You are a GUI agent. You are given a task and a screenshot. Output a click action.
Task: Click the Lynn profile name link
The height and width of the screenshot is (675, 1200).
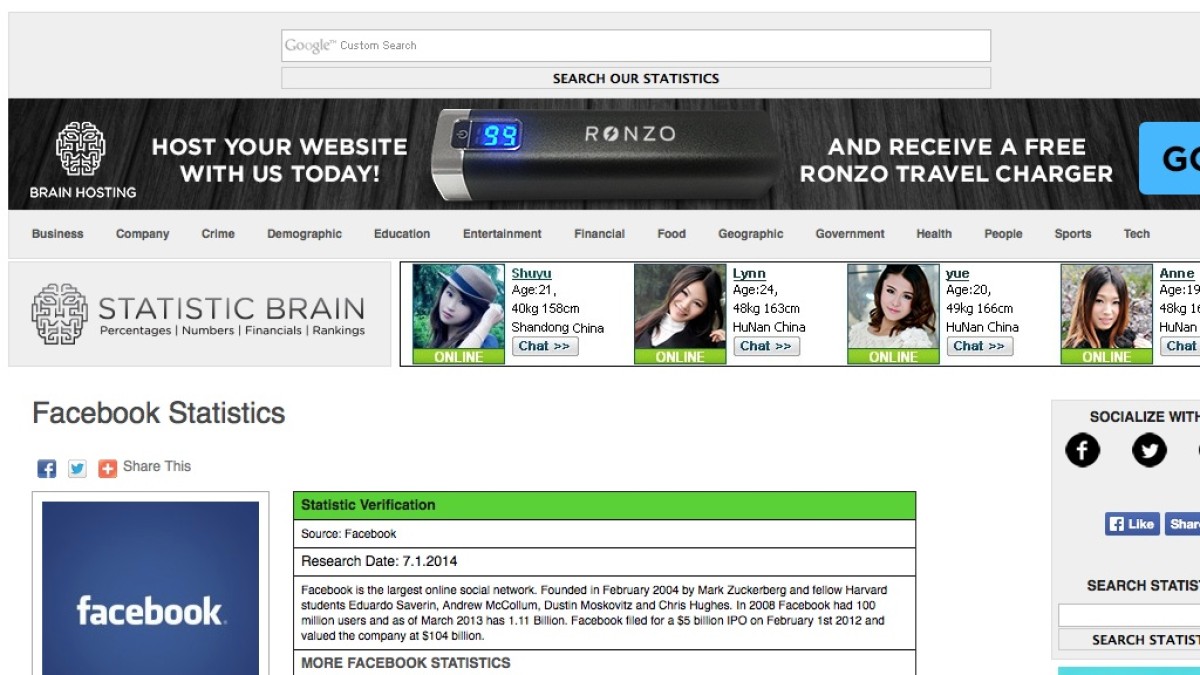[749, 273]
